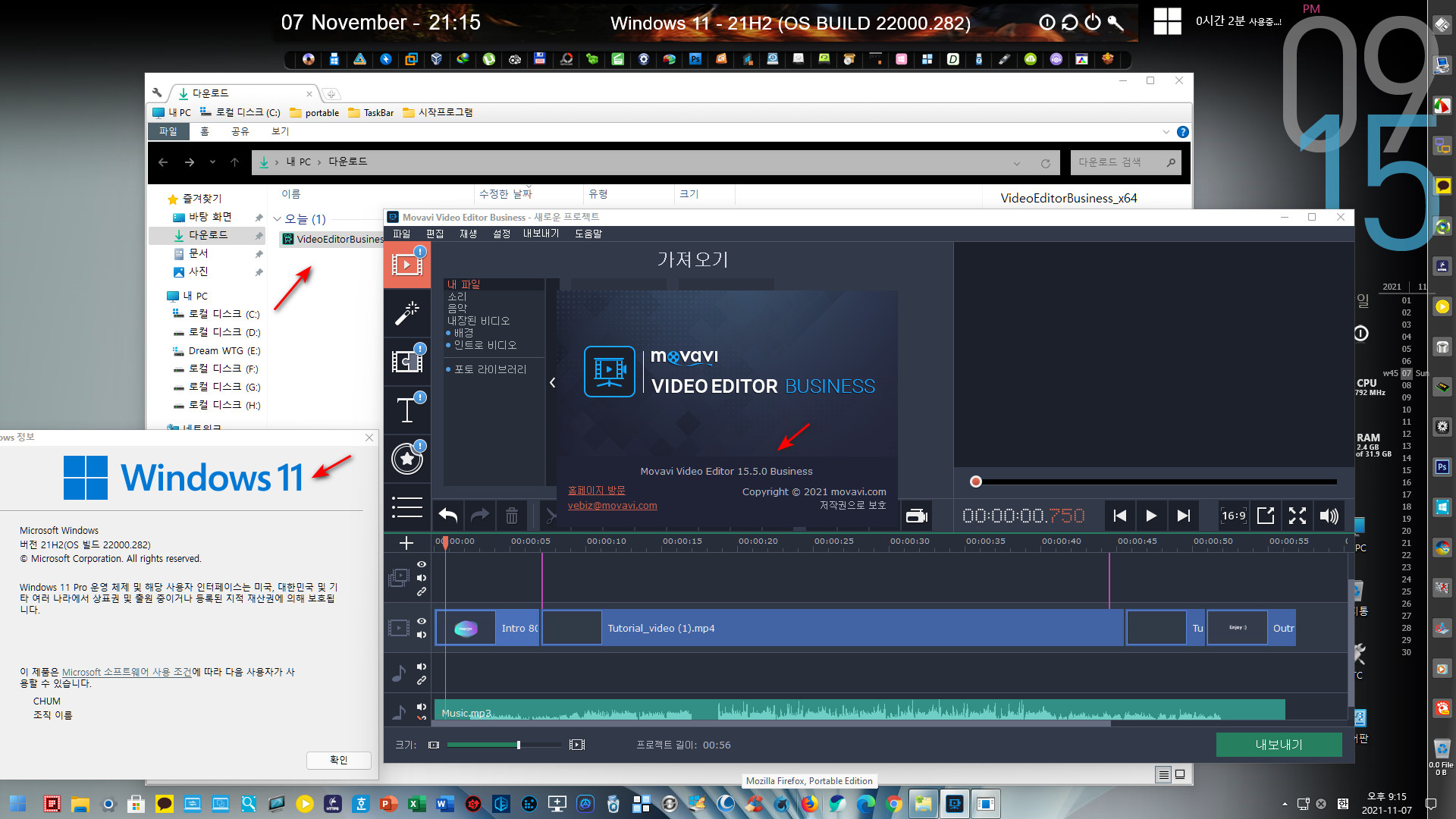This screenshot has height=819, width=1456.
Task: Click timeline zoom out icon
Action: pyautogui.click(x=434, y=745)
